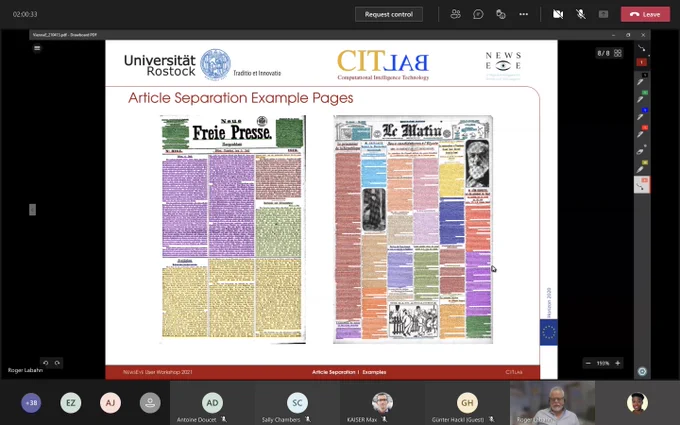Rotate the page clockwise
Image resolution: width=680 pixels, height=425 pixels.
57,363
